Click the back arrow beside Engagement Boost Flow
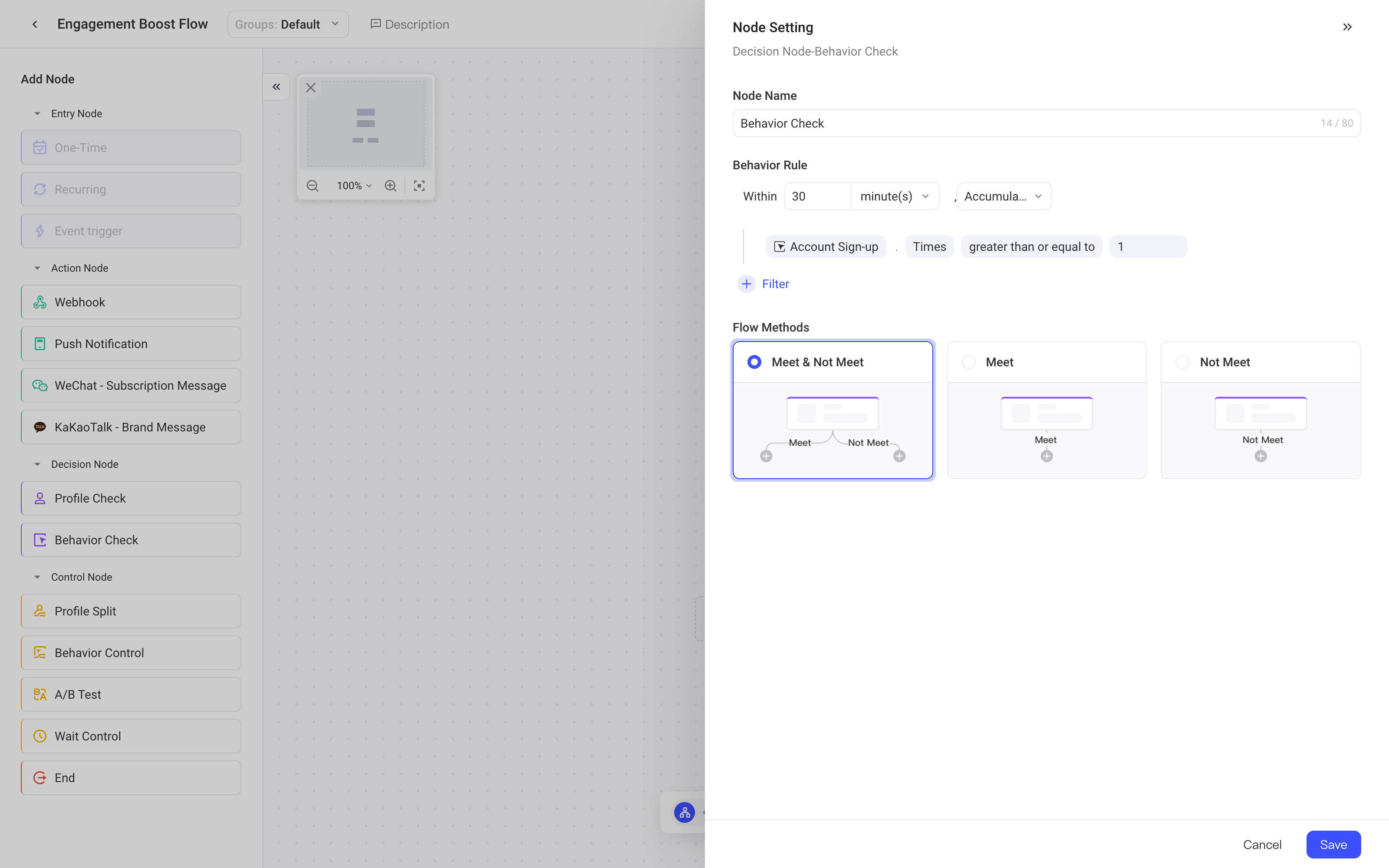Image resolution: width=1389 pixels, height=868 pixels. 35,24
